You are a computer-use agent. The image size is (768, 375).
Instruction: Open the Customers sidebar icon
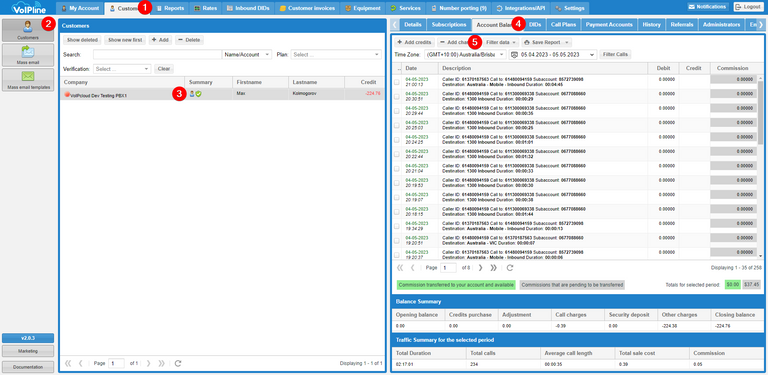(x=28, y=30)
